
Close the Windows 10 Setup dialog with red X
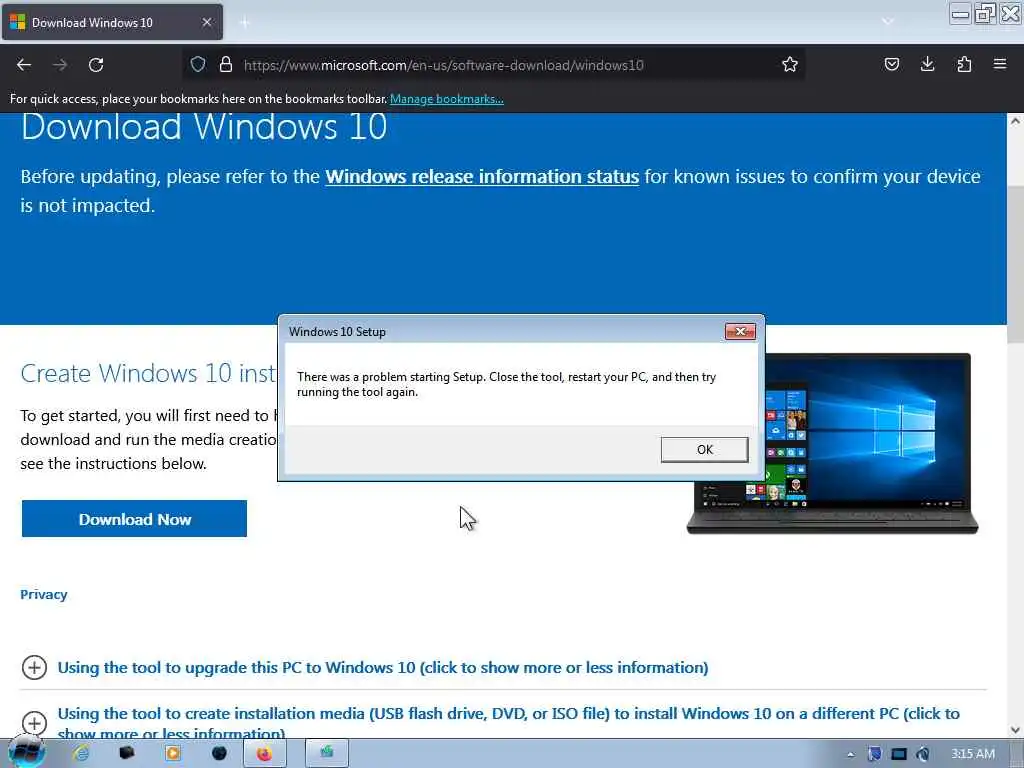click(740, 332)
